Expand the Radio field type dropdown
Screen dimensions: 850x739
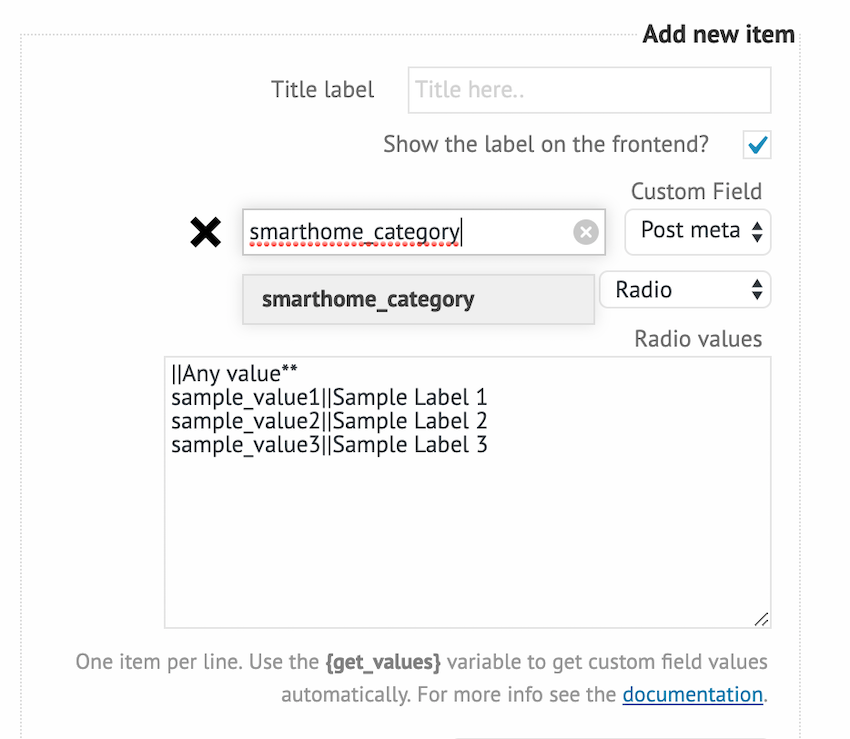(685, 291)
